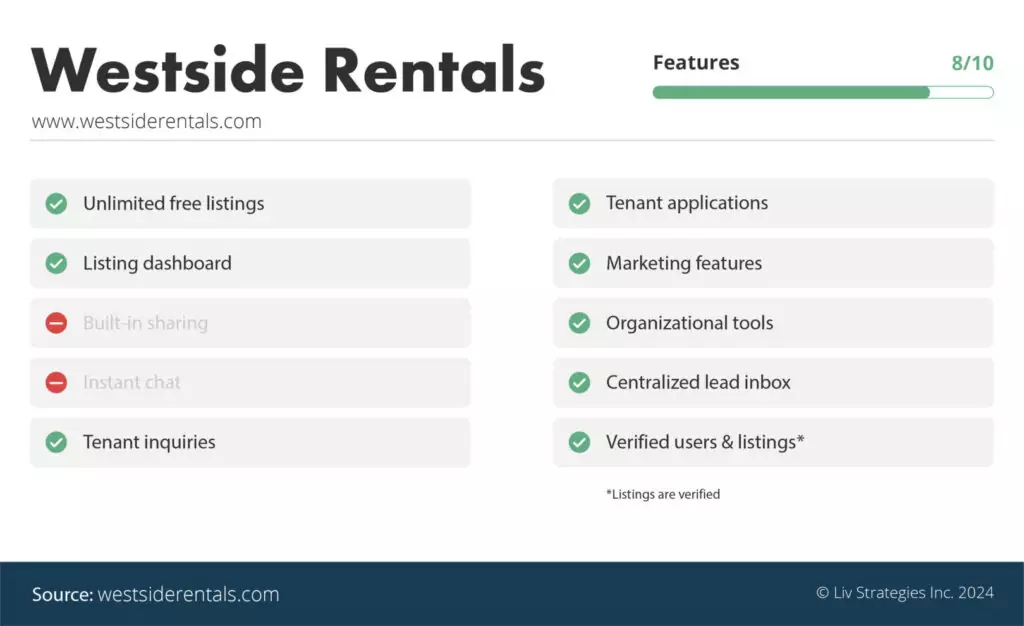Enable the Built-in sharing feature row
1024x626 pixels.
pyautogui.click(x=250, y=323)
